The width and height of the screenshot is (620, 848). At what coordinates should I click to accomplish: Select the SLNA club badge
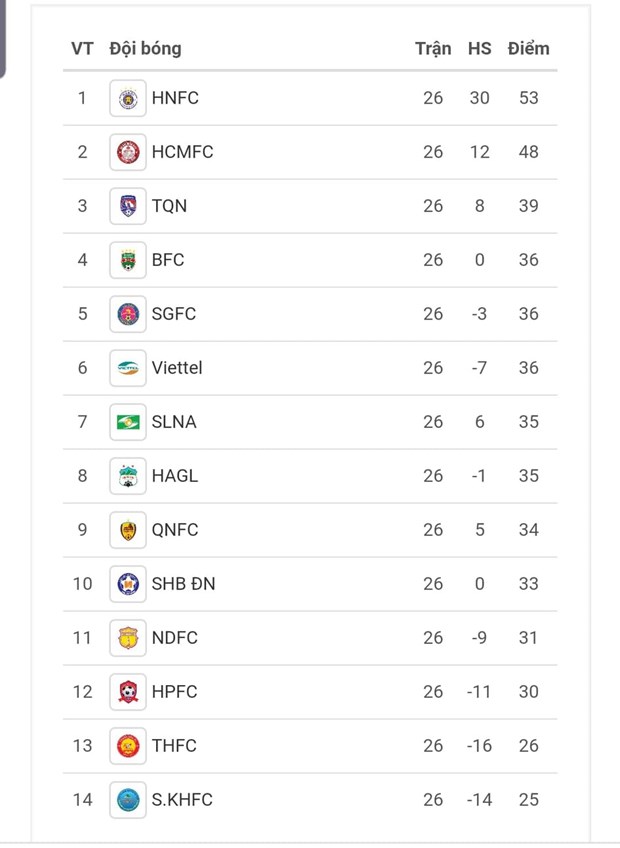click(x=128, y=422)
